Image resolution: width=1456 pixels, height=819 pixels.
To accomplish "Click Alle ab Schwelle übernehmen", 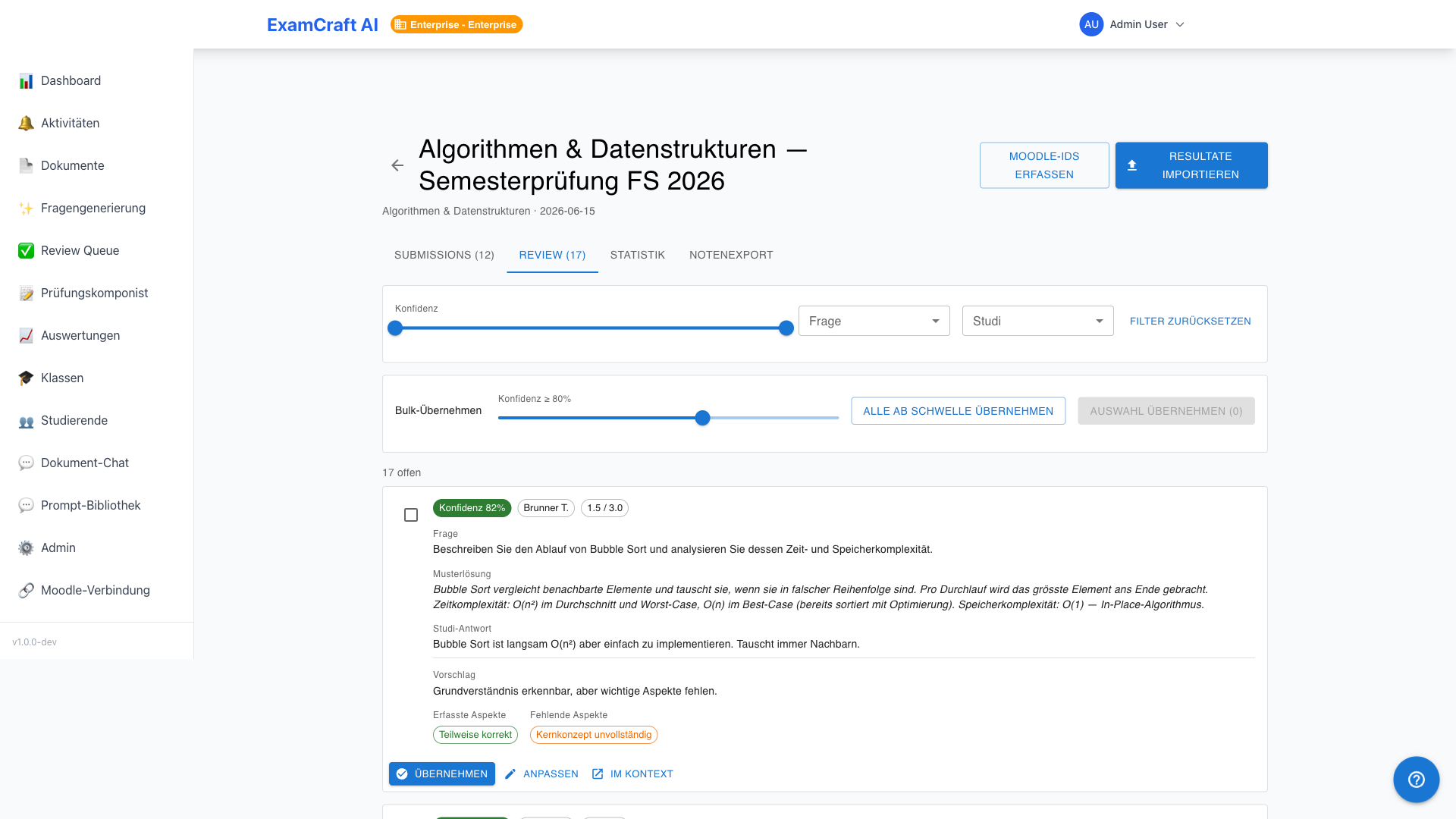I will point(958,411).
